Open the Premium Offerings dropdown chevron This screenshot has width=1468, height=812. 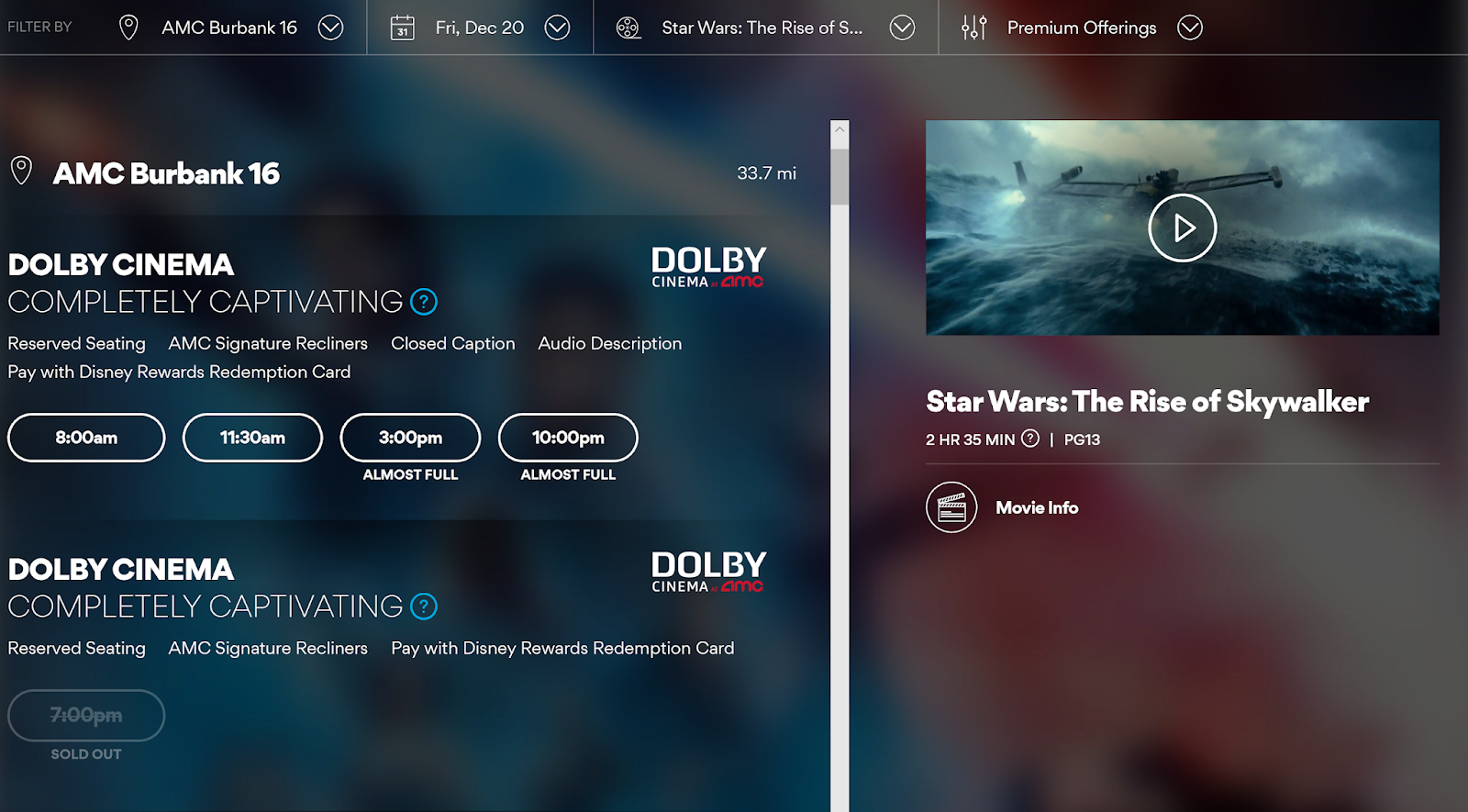click(x=1190, y=28)
